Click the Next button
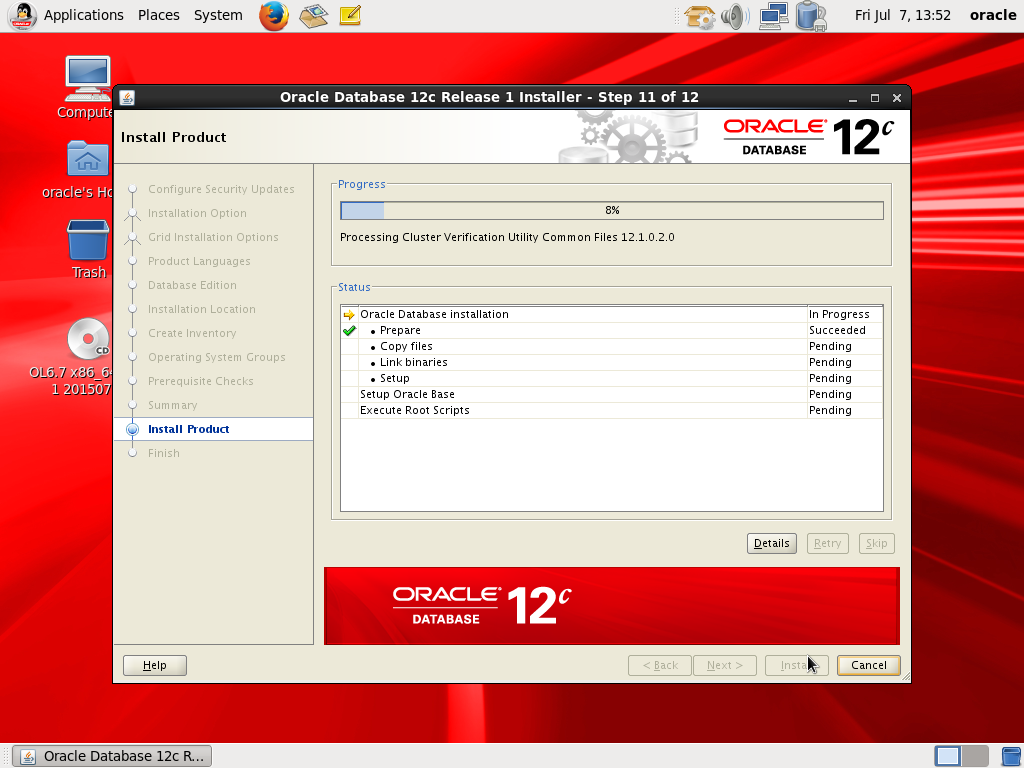The width and height of the screenshot is (1024, 768). pyautogui.click(x=725, y=665)
